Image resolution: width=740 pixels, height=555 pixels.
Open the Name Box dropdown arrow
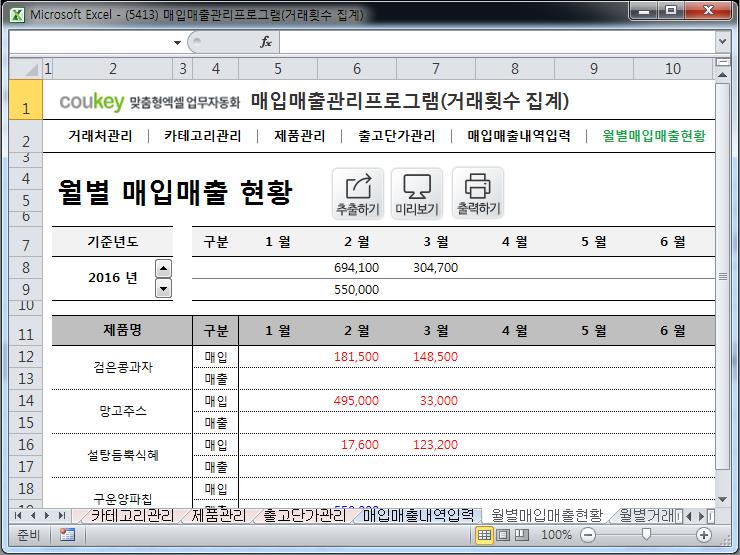(x=177, y=42)
